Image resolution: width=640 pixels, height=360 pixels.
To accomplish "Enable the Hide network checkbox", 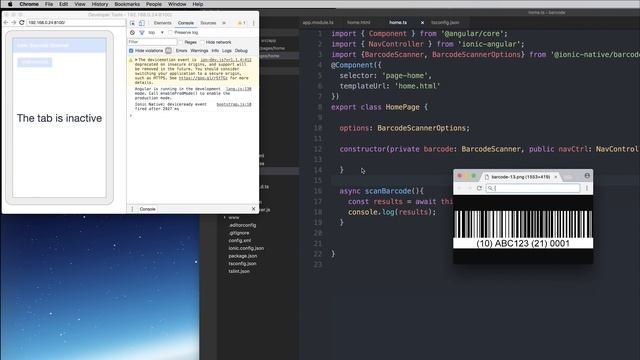I will pos(202,42).
